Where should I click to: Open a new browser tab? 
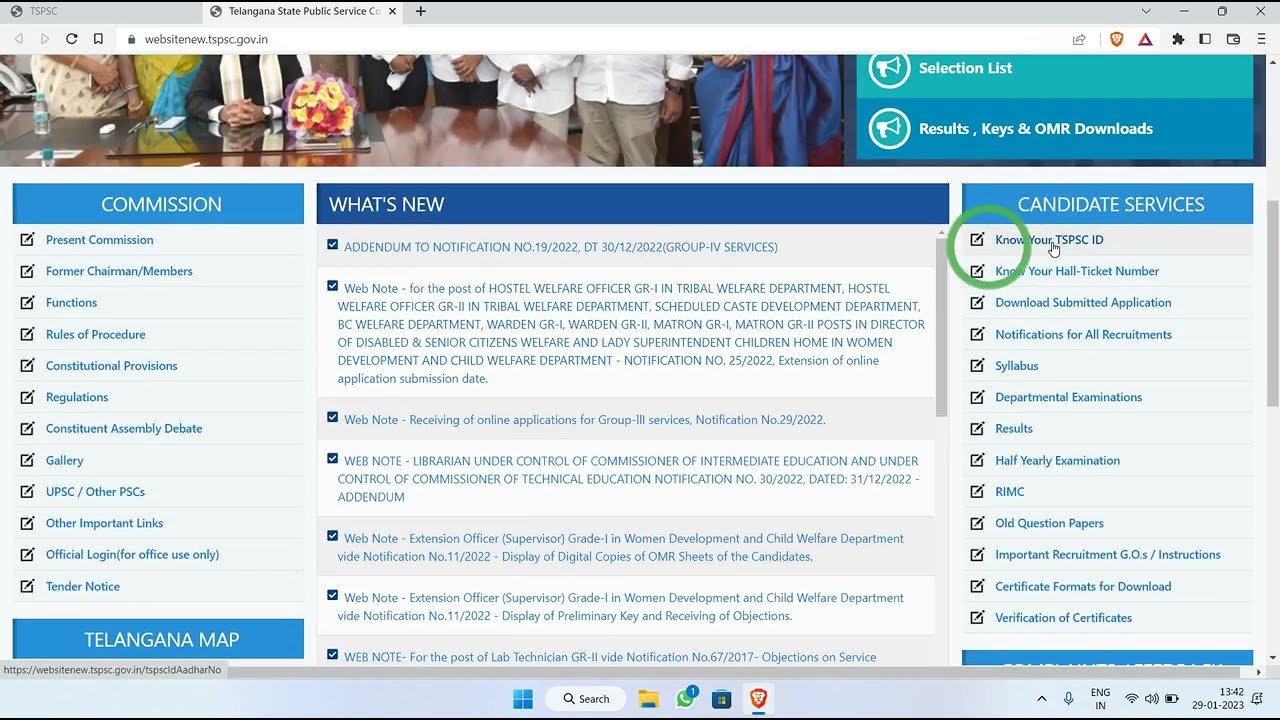421,12
